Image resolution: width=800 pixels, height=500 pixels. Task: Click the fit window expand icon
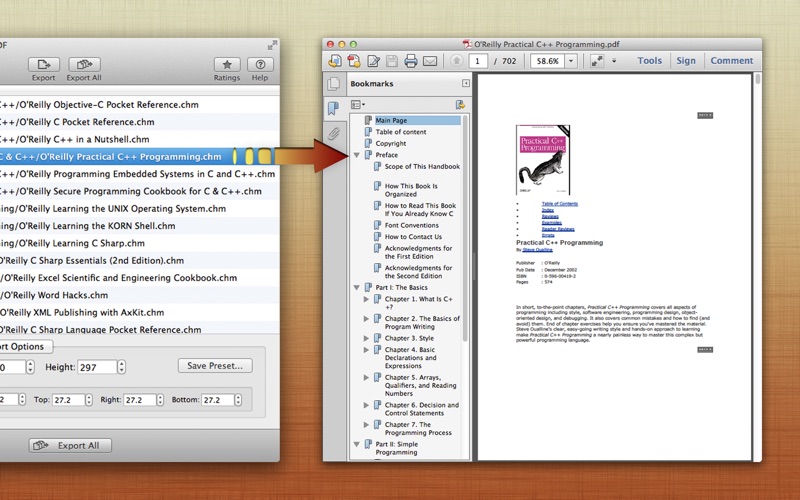(597, 61)
